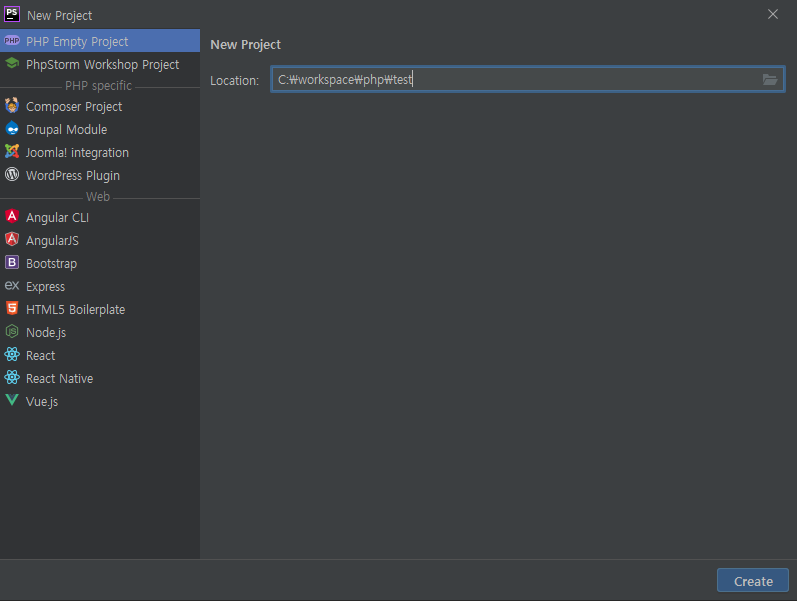The image size is (797, 601).
Task: Select Node.js text
Action: pos(46,333)
